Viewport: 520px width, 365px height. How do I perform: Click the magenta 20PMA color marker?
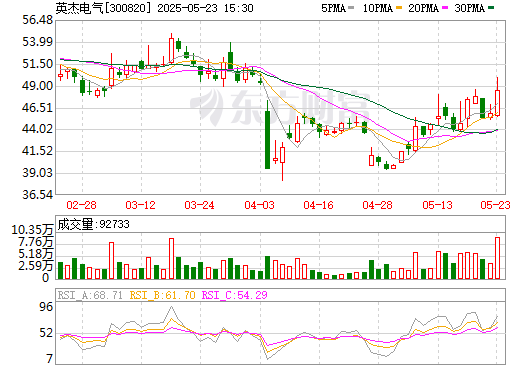[444, 7]
